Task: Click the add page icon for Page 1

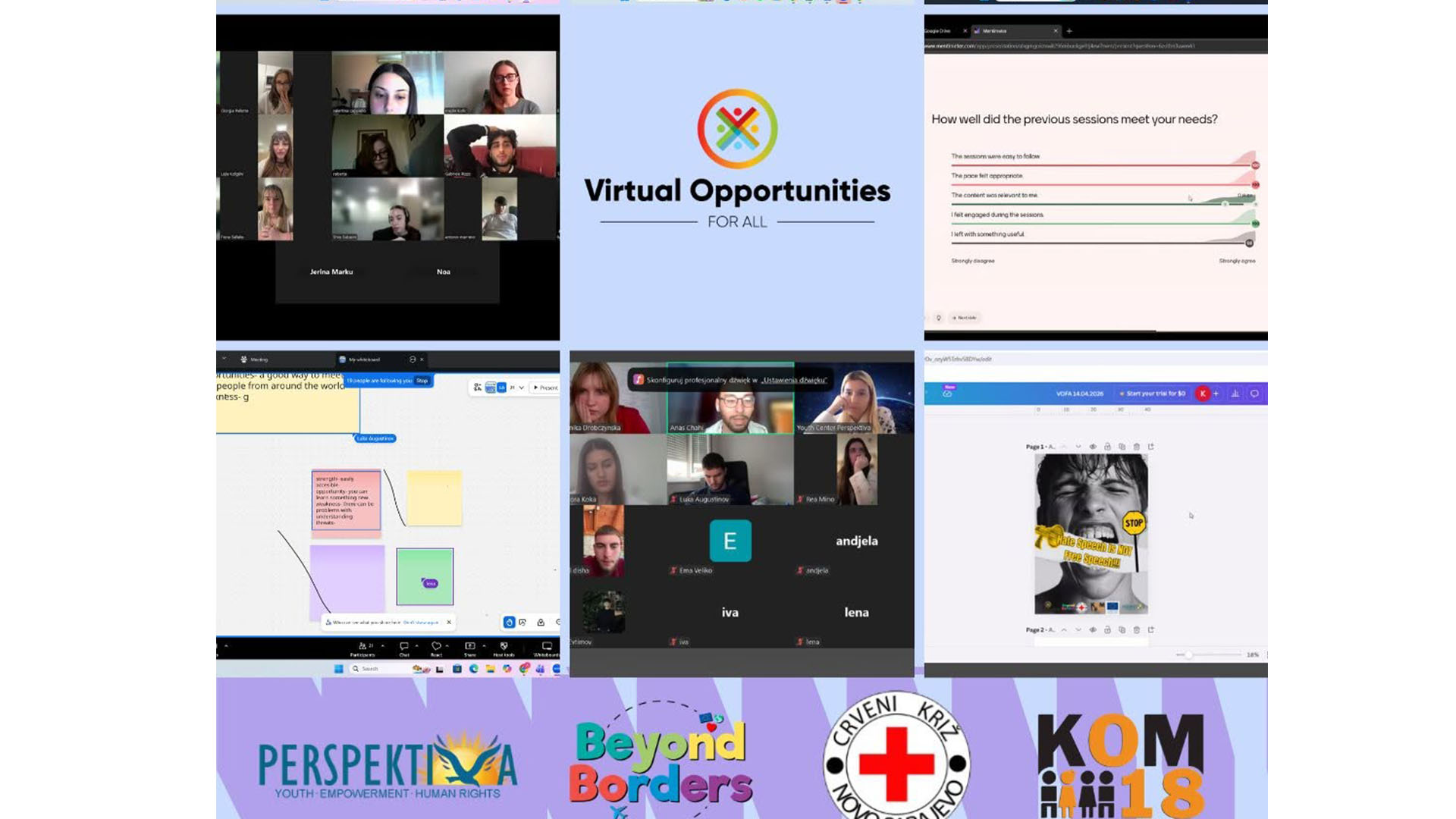Action: 1150,447
